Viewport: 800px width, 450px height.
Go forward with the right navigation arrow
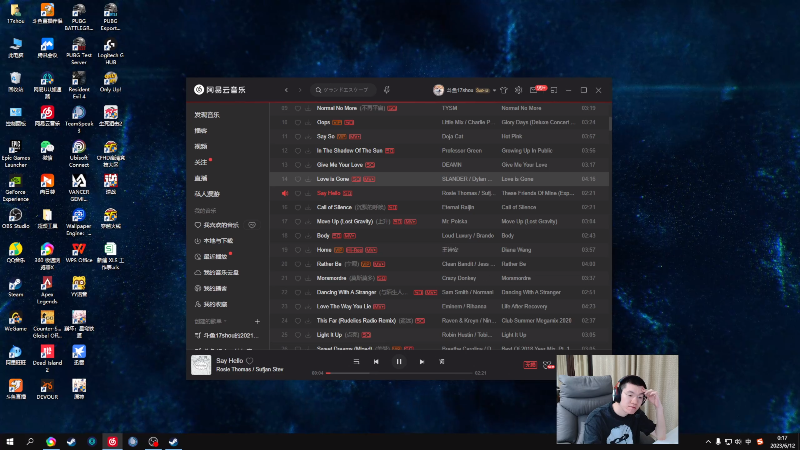tap(300, 90)
